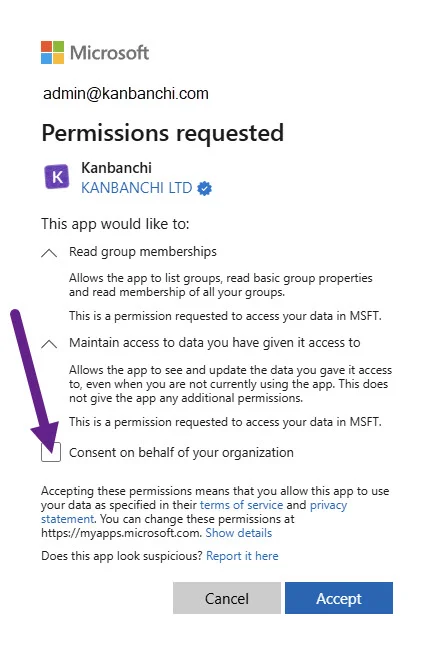The image size is (433, 655).
Task: Click the Permissions requested title
Action: click(x=162, y=133)
